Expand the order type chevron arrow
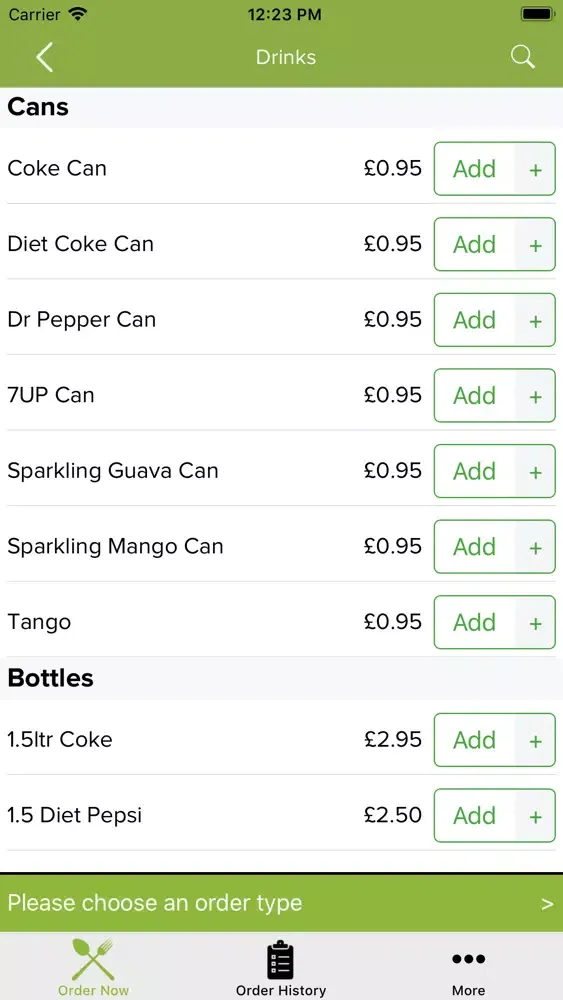563x1000 pixels. [x=546, y=904]
